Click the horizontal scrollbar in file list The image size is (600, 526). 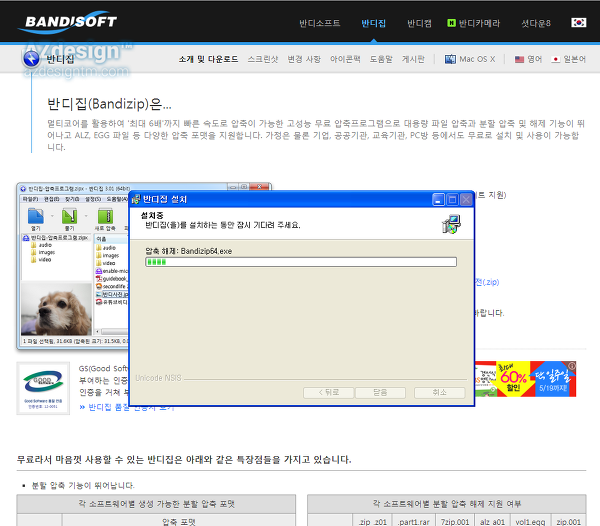(x=111, y=331)
